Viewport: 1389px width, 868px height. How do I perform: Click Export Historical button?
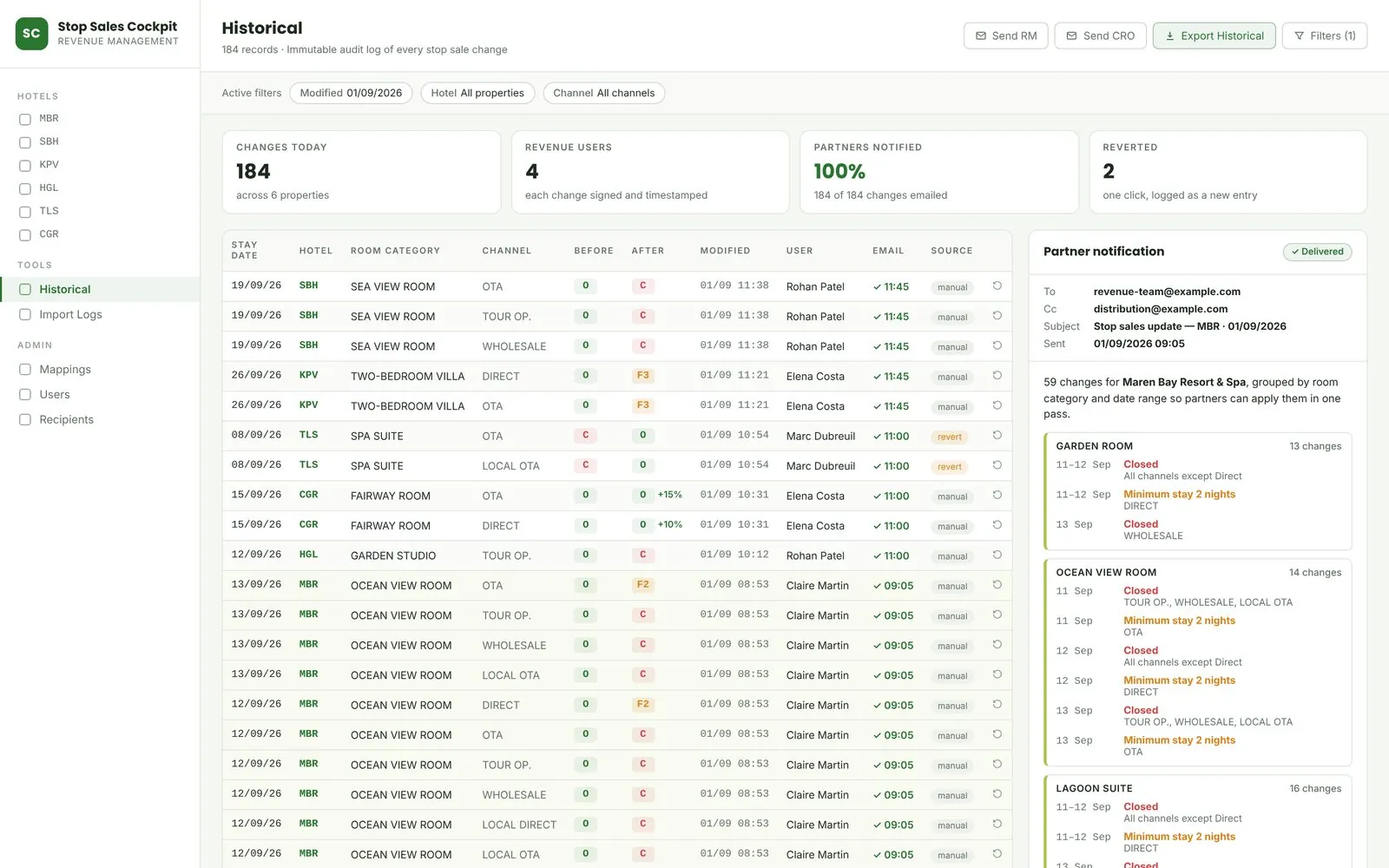pyautogui.click(x=1214, y=36)
